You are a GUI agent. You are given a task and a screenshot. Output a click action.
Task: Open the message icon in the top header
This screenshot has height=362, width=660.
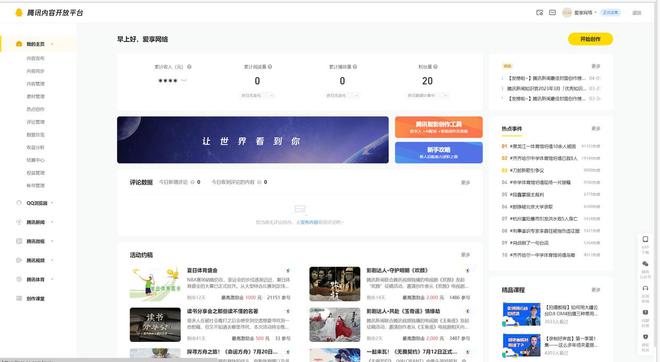[552, 13]
